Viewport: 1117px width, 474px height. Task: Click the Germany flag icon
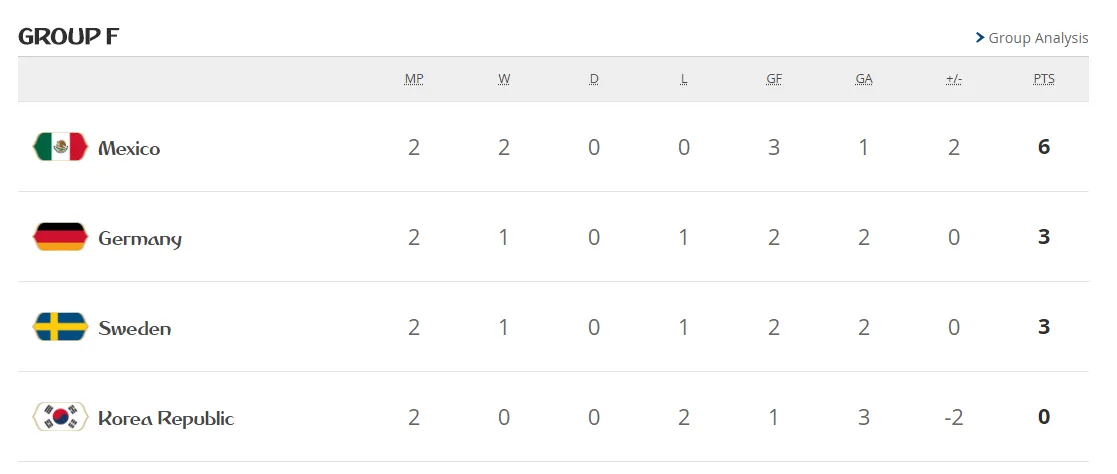tap(61, 237)
